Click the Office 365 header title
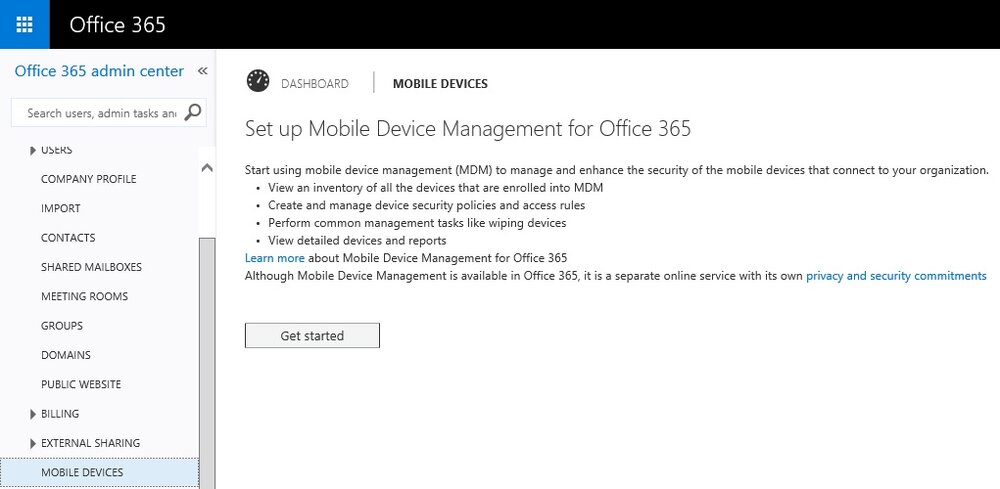Screen dimensions: 1000x489 click(x=117, y=24)
